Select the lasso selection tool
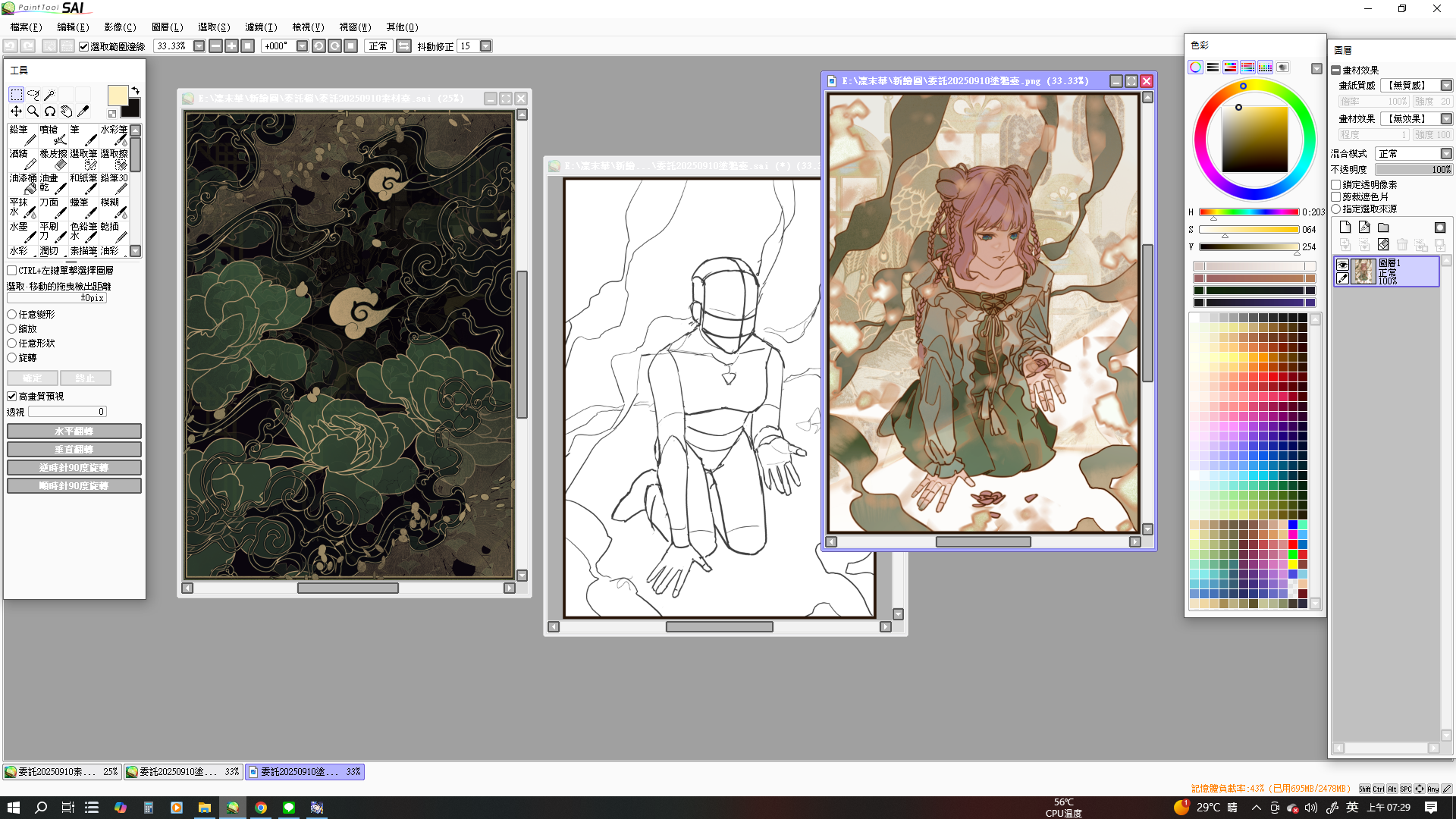 [x=33, y=95]
